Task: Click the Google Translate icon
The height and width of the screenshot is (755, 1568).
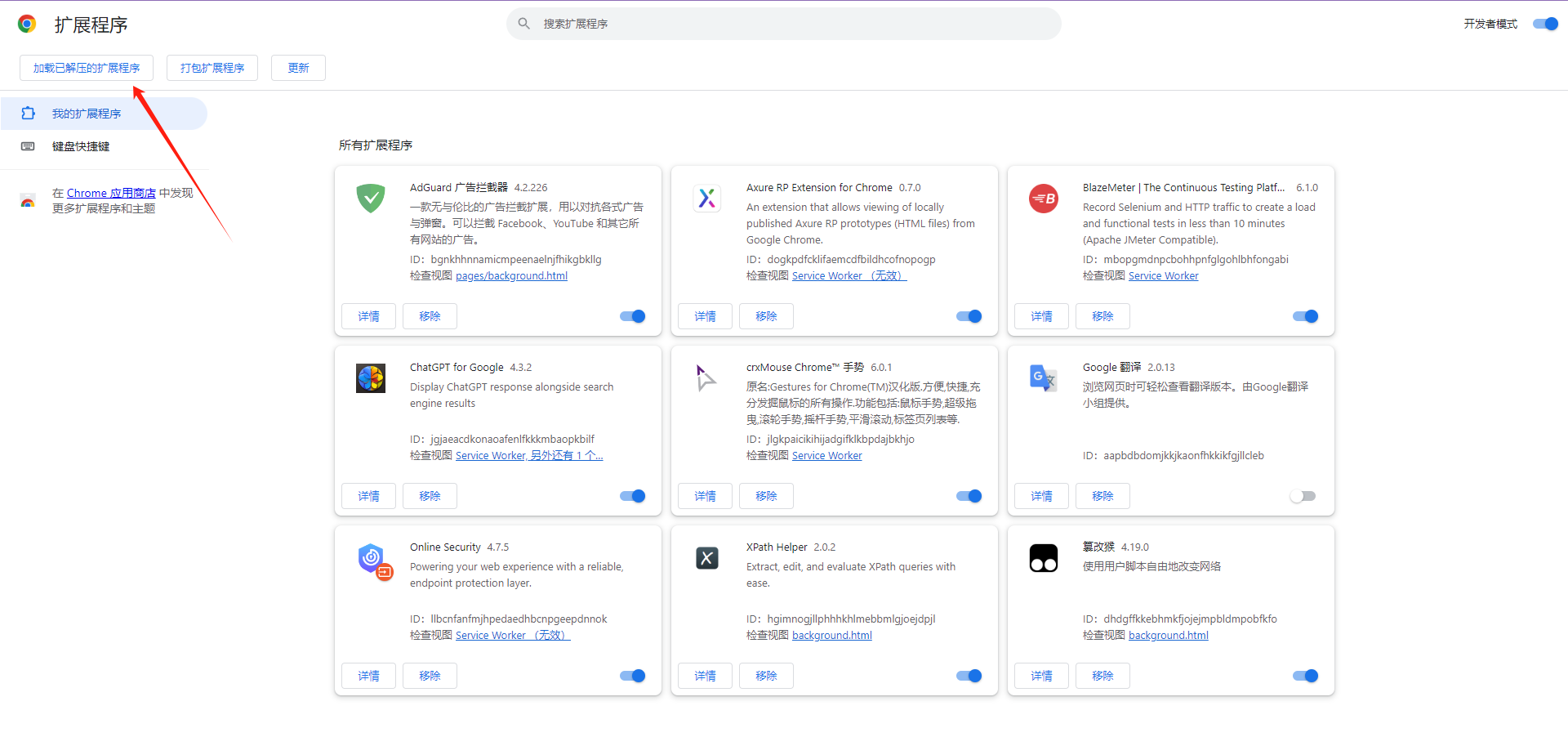Action: (1044, 377)
